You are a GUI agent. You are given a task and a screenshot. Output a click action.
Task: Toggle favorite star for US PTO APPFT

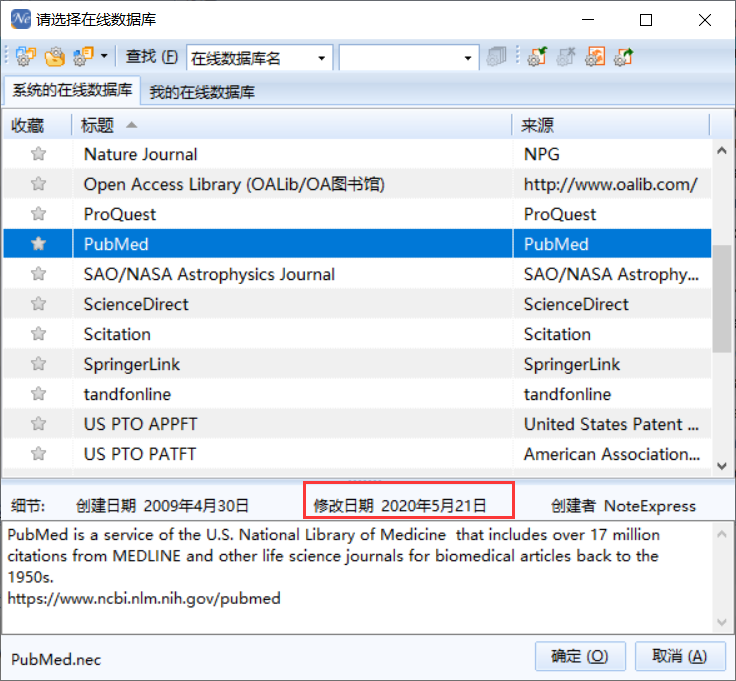(x=38, y=424)
